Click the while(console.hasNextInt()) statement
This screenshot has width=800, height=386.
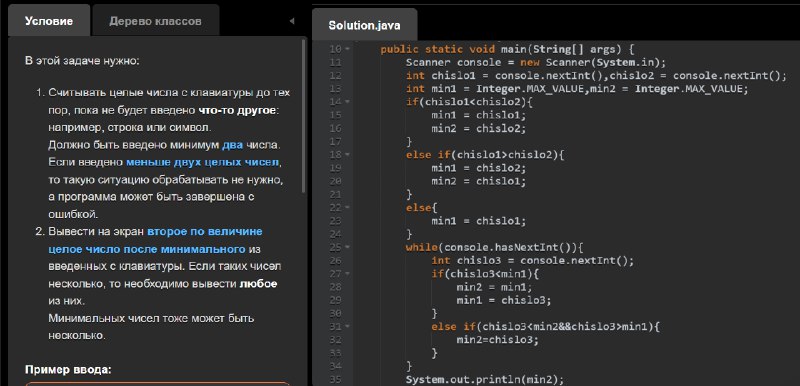(x=494, y=248)
